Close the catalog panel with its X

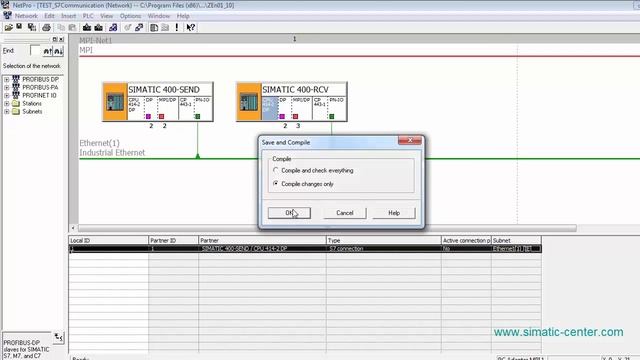pyautogui.click(x=61, y=39)
